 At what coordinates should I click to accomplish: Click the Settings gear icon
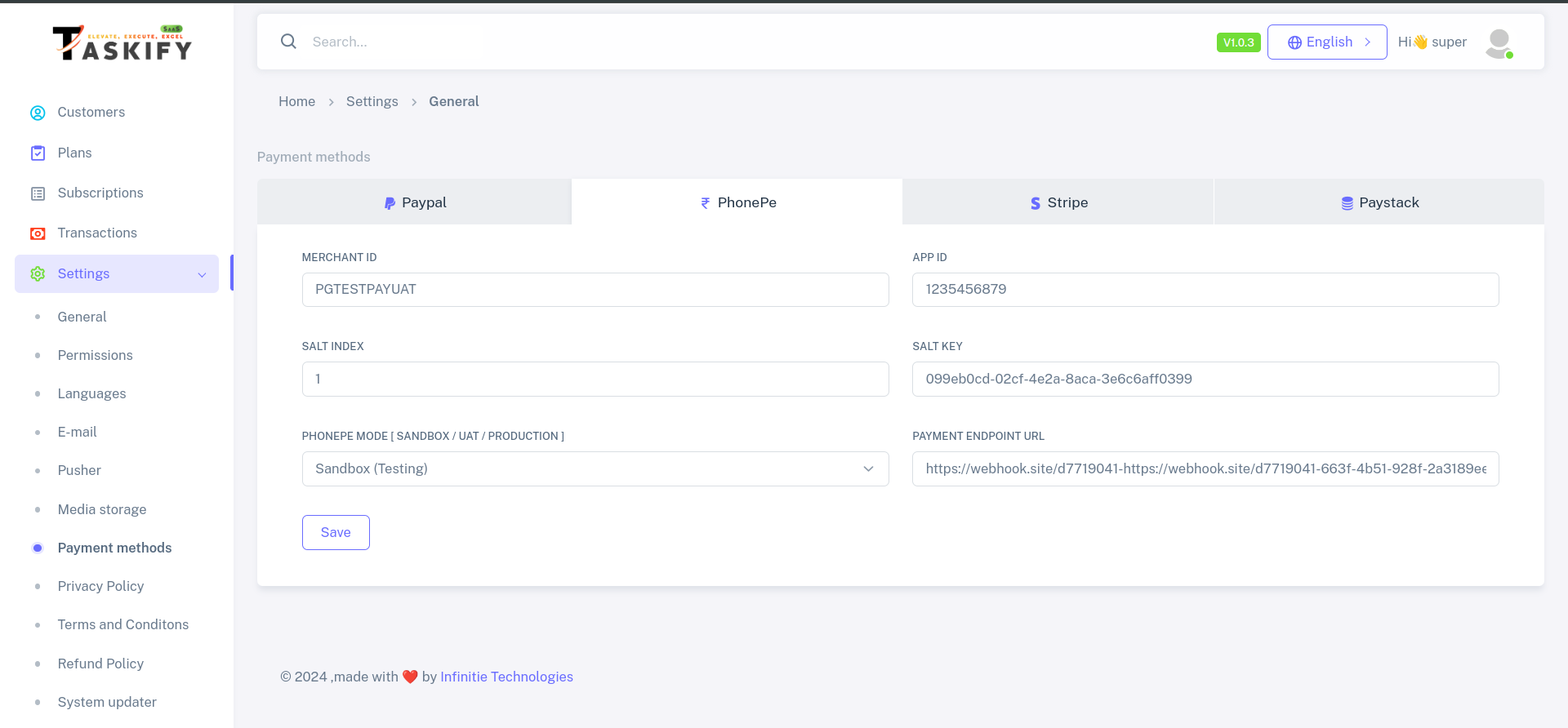[38, 274]
